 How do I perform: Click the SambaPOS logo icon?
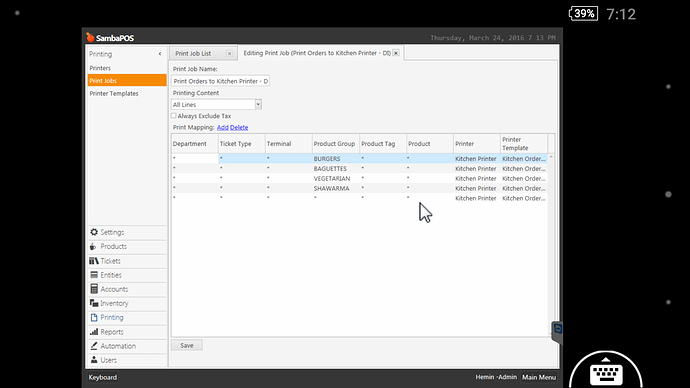coord(90,37)
